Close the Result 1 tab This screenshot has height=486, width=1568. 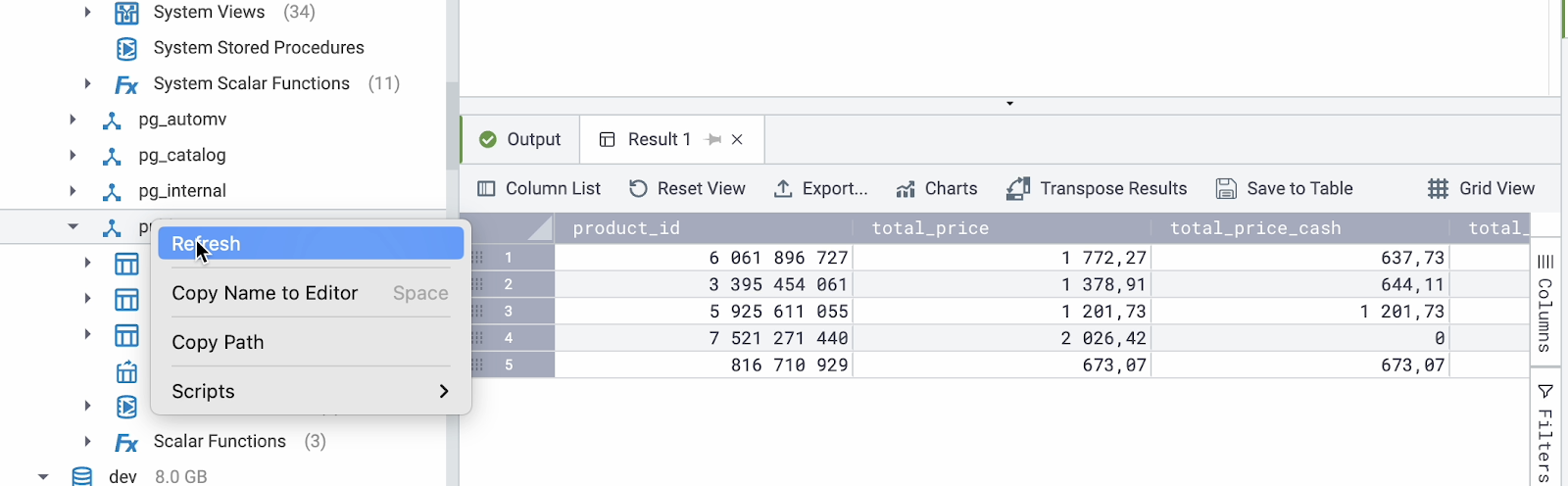pyautogui.click(x=737, y=140)
